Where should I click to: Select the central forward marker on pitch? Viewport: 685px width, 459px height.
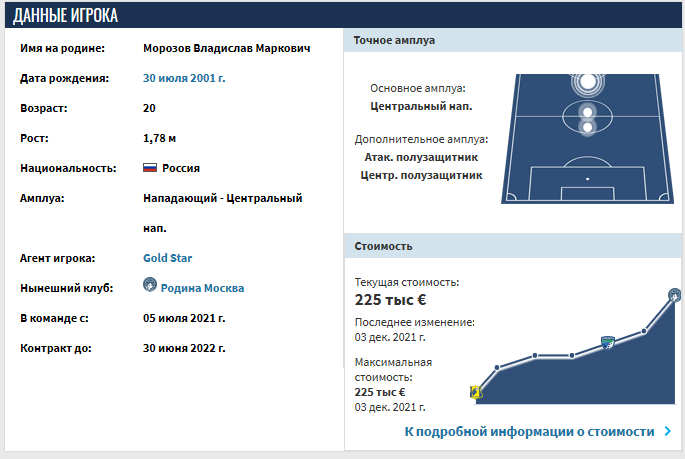(587, 82)
